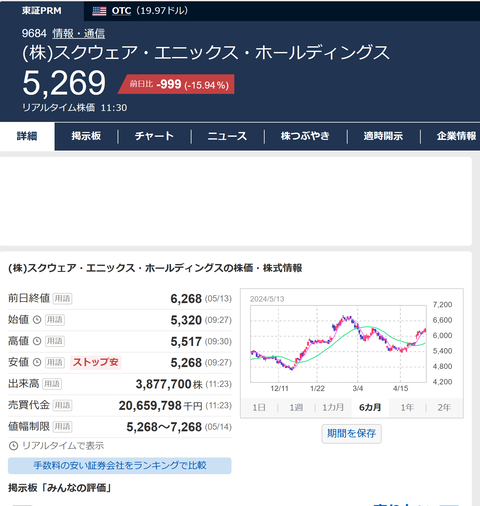Screen dimensions: 480x506
Task: Click the clock icon next to 高値
Action: [37, 341]
